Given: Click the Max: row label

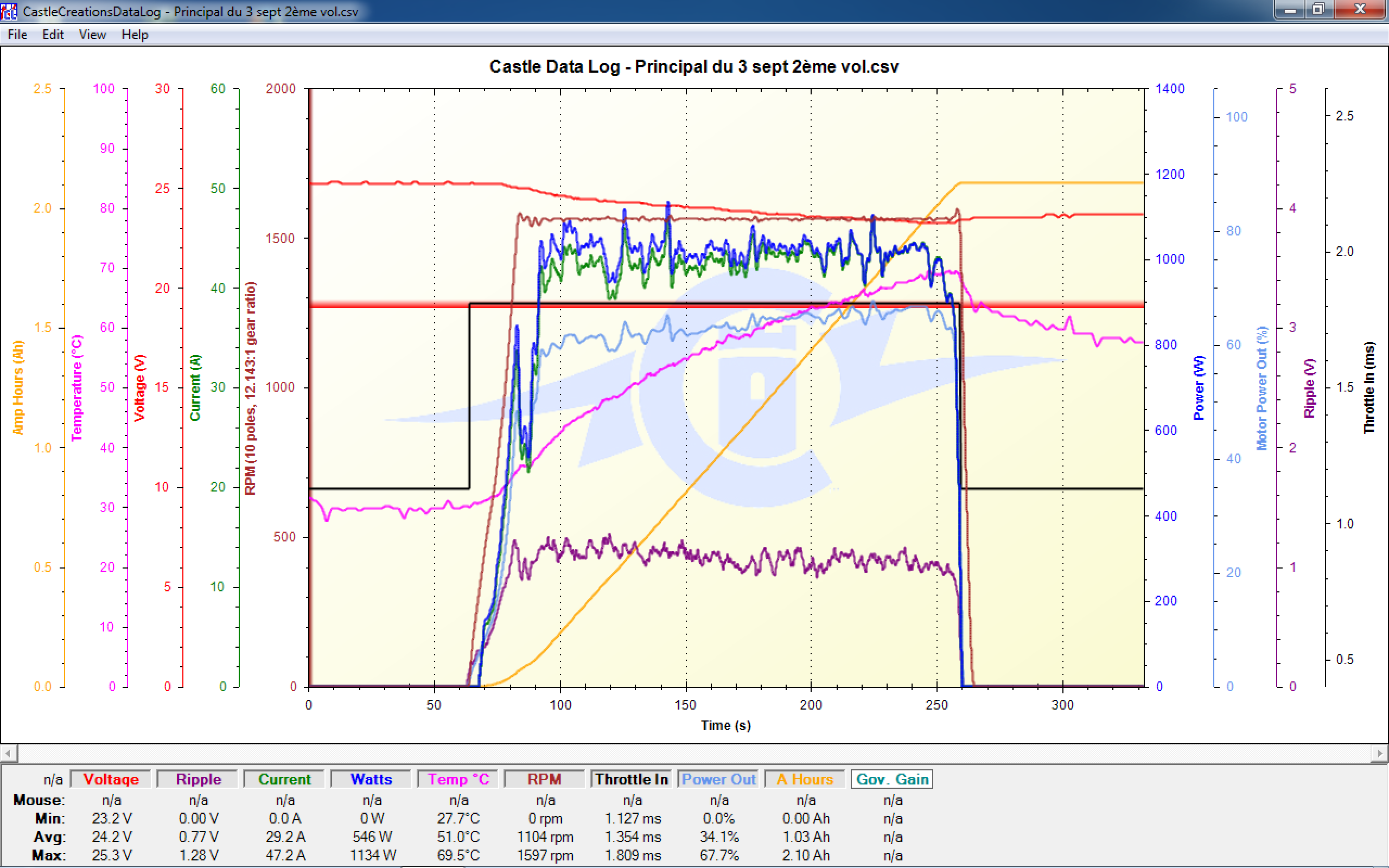Looking at the screenshot, I should click(49, 855).
